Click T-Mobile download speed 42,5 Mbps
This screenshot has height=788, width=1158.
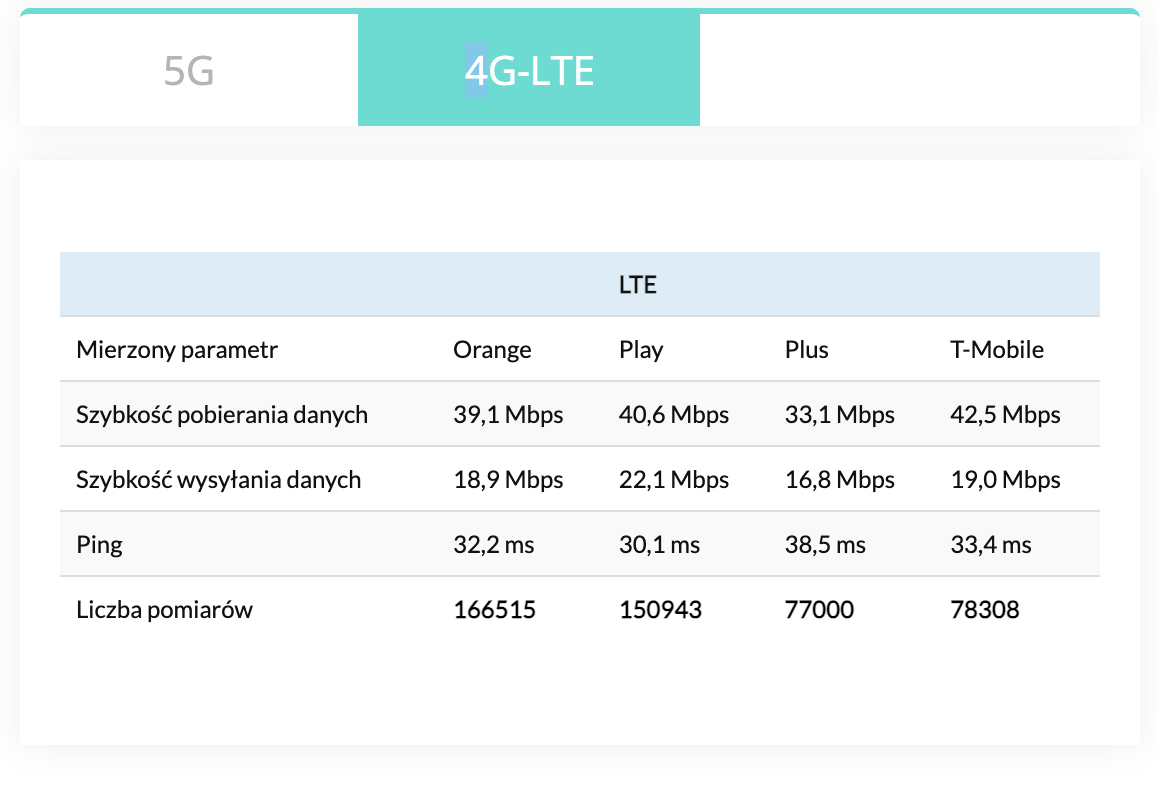click(1005, 414)
